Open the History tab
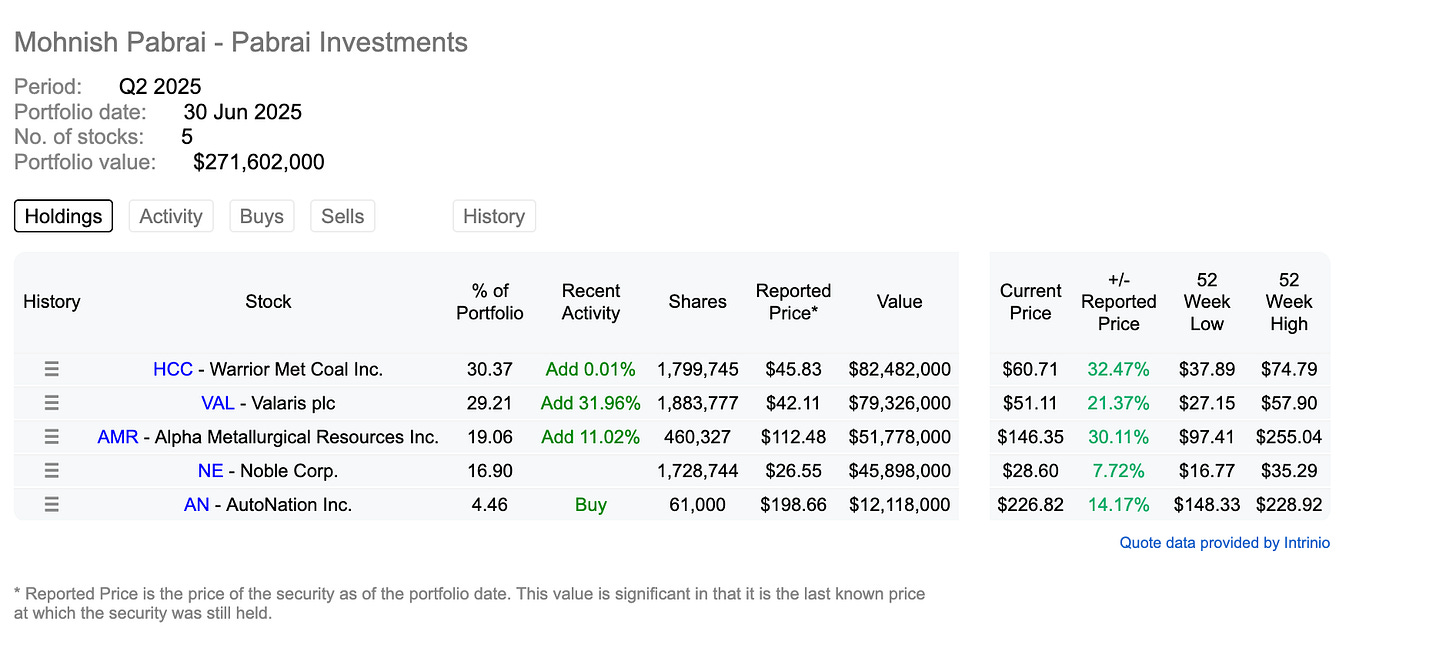This screenshot has height=648, width=1456. [494, 216]
